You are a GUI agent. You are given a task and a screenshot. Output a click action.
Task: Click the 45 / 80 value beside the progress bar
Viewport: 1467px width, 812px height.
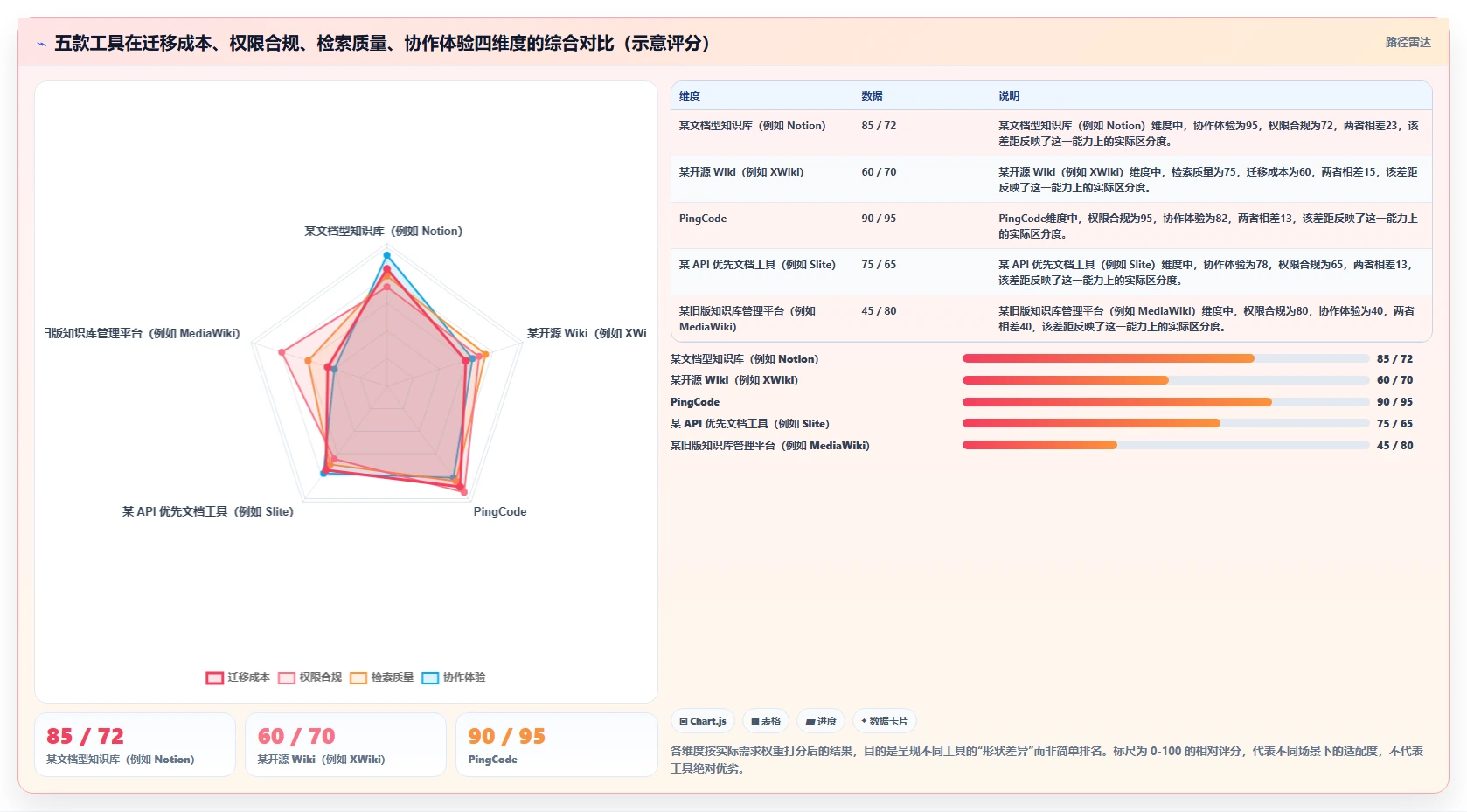1394,446
